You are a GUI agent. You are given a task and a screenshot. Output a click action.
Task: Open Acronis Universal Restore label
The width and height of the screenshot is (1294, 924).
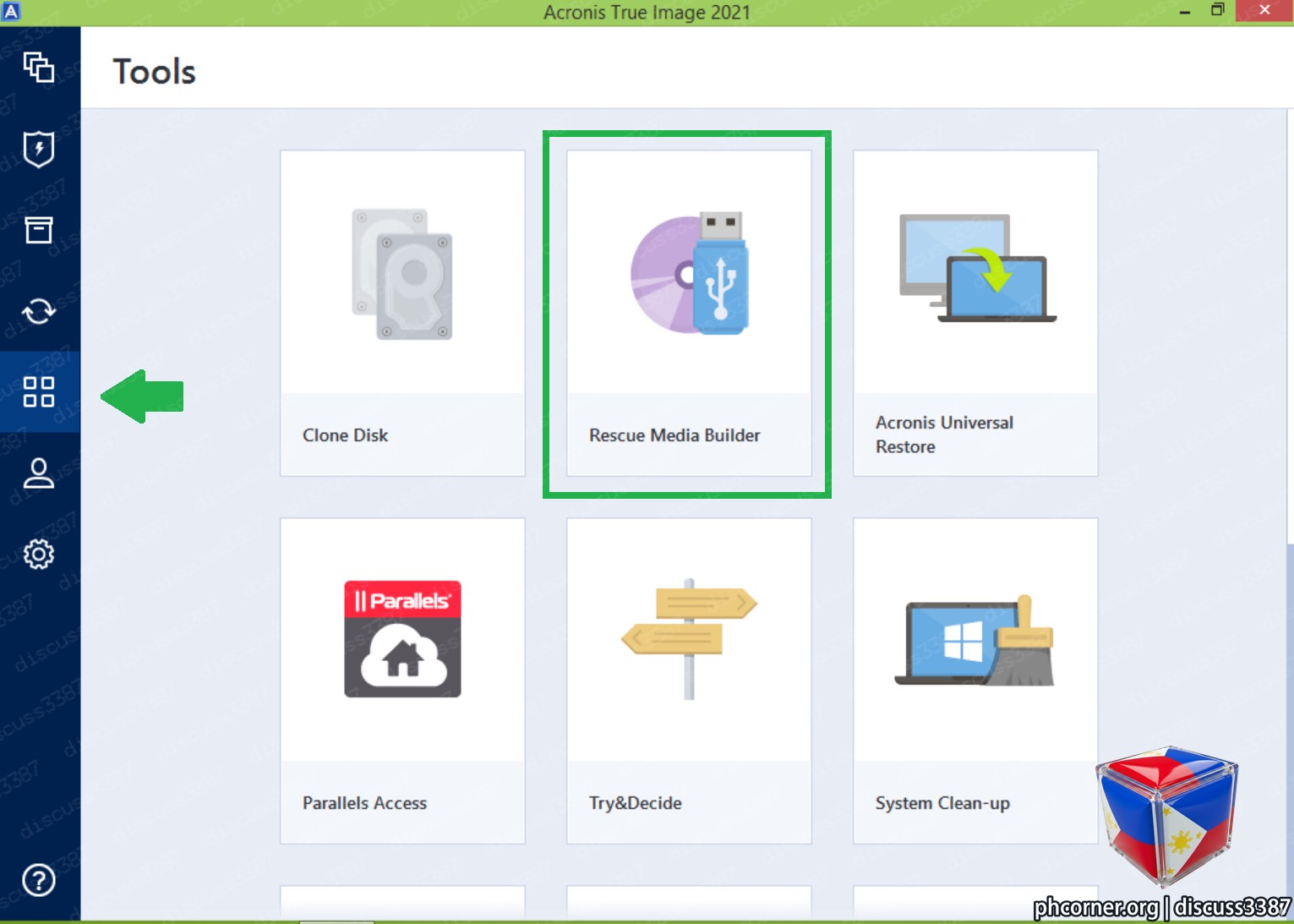coord(944,435)
